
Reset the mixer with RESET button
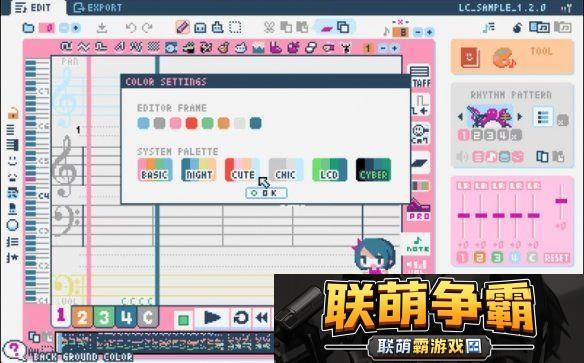click(x=556, y=258)
